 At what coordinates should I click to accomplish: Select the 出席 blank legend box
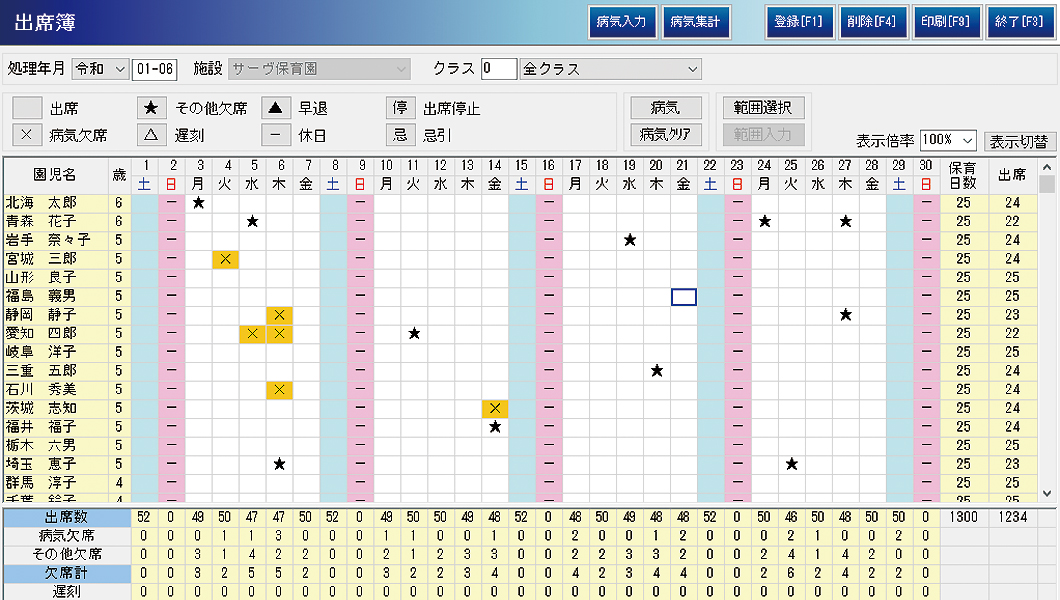coord(27,108)
